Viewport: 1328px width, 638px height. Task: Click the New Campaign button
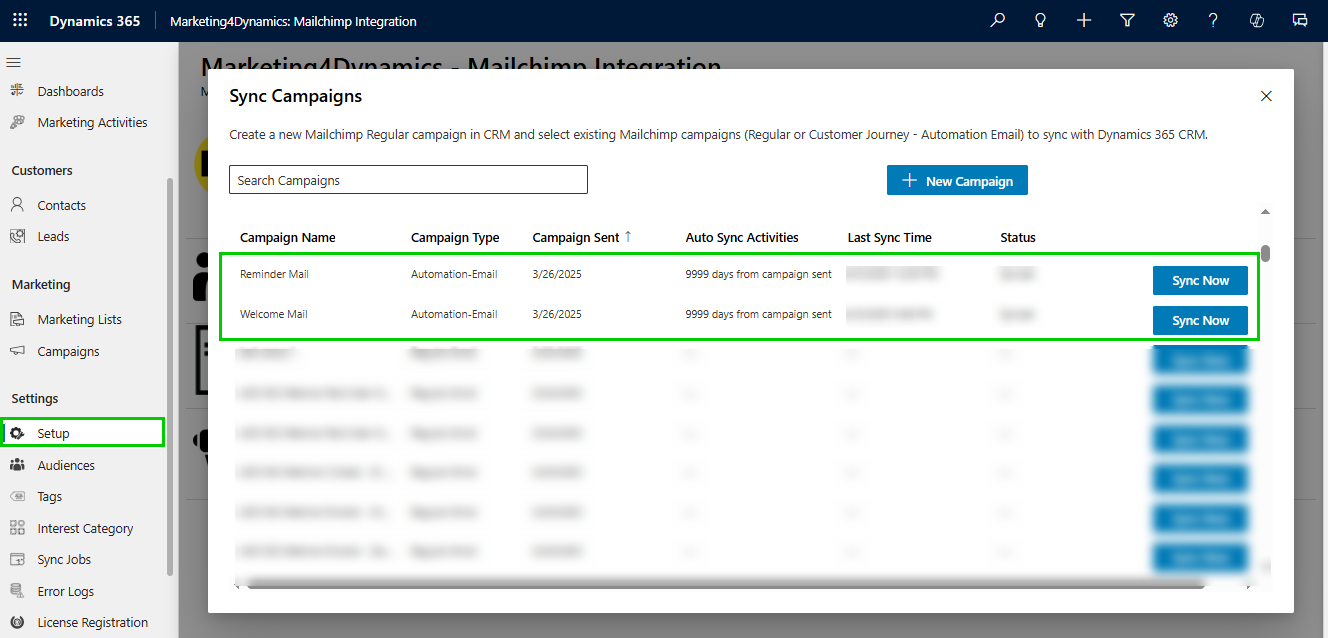956,180
